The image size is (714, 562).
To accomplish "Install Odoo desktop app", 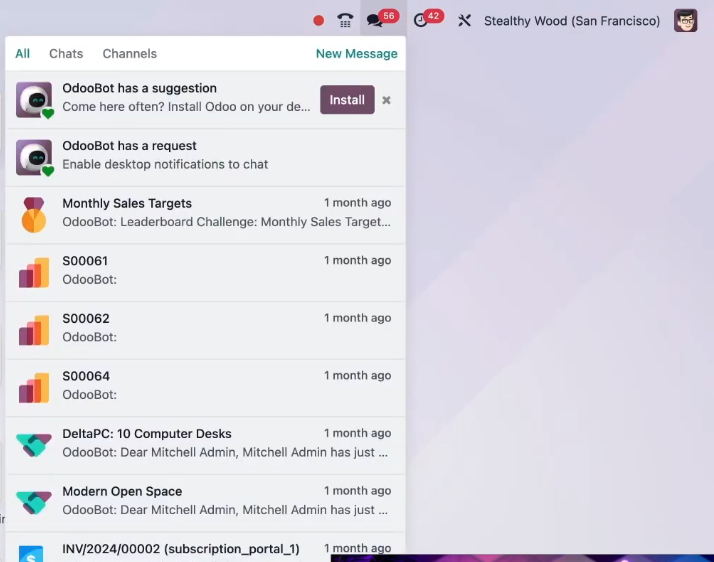I will 347,100.
